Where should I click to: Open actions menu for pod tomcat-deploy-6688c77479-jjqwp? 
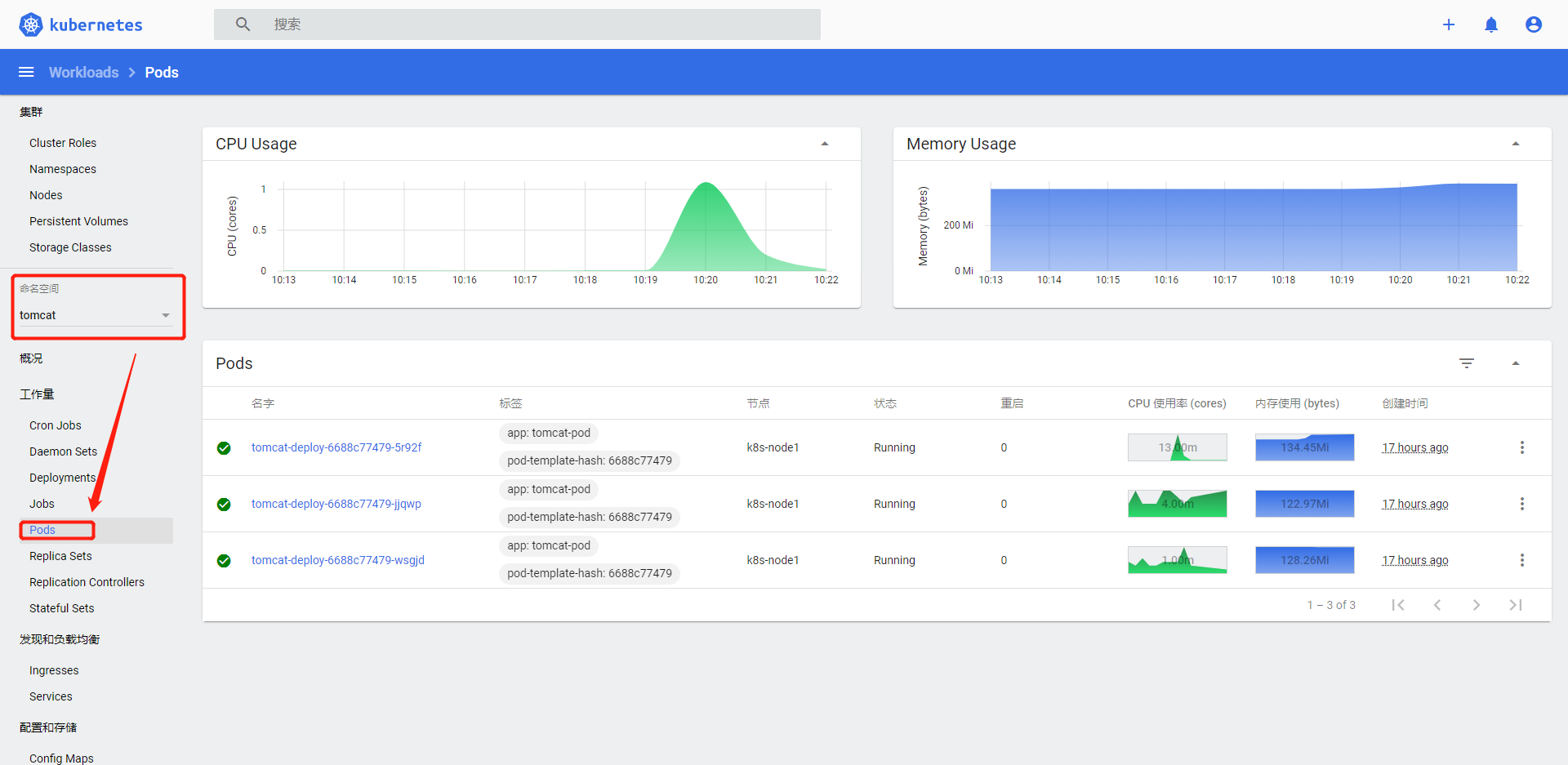[1522, 504]
